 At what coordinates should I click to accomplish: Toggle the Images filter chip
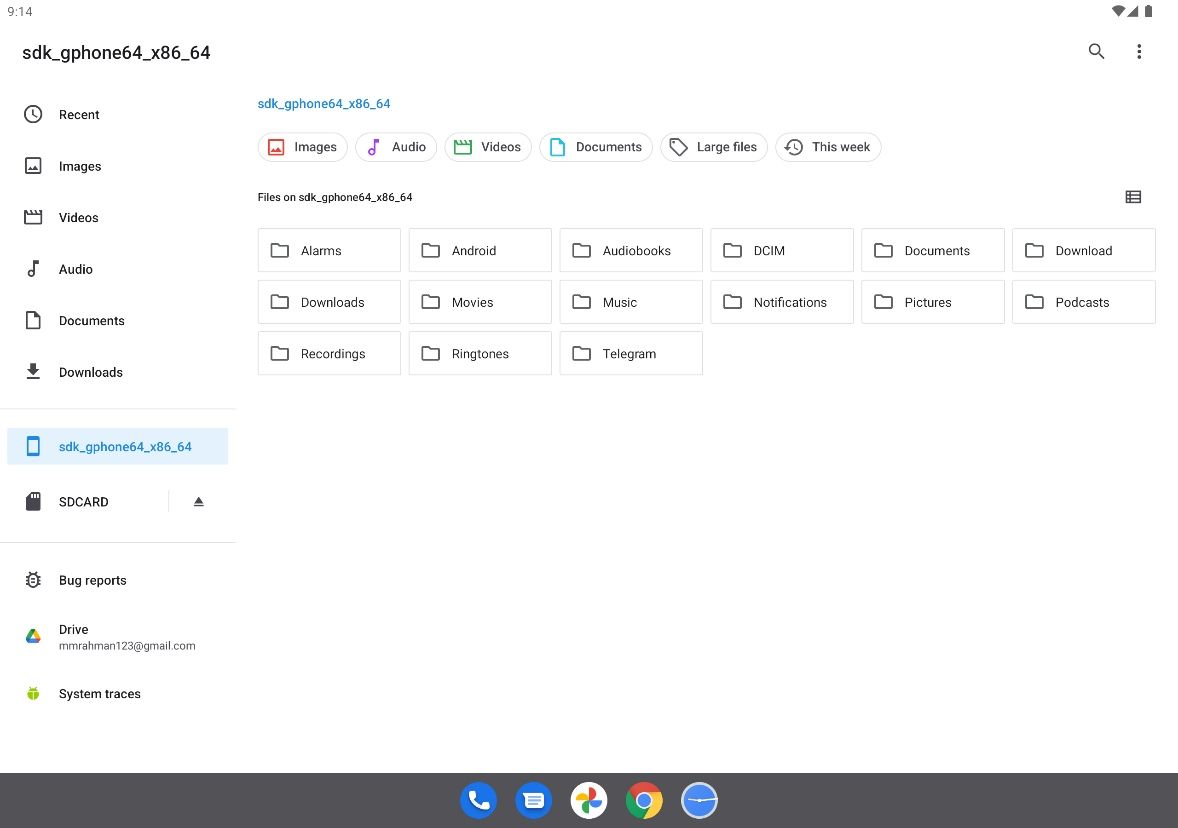pos(302,147)
